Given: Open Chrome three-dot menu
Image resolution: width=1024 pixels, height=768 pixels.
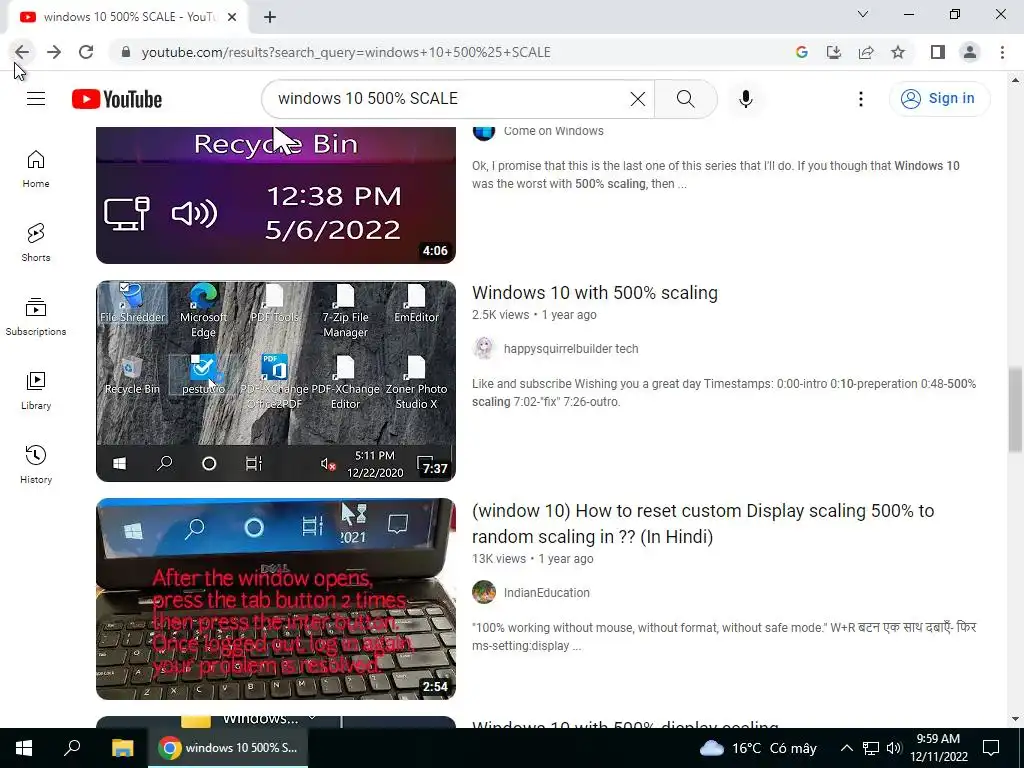Looking at the screenshot, I should pyautogui.click(x=1002, y=52).
